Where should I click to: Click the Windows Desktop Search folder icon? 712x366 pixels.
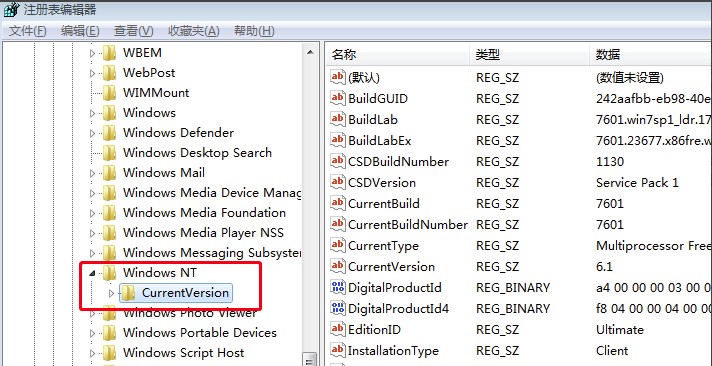pyautogui.click(x=109, y=153)
